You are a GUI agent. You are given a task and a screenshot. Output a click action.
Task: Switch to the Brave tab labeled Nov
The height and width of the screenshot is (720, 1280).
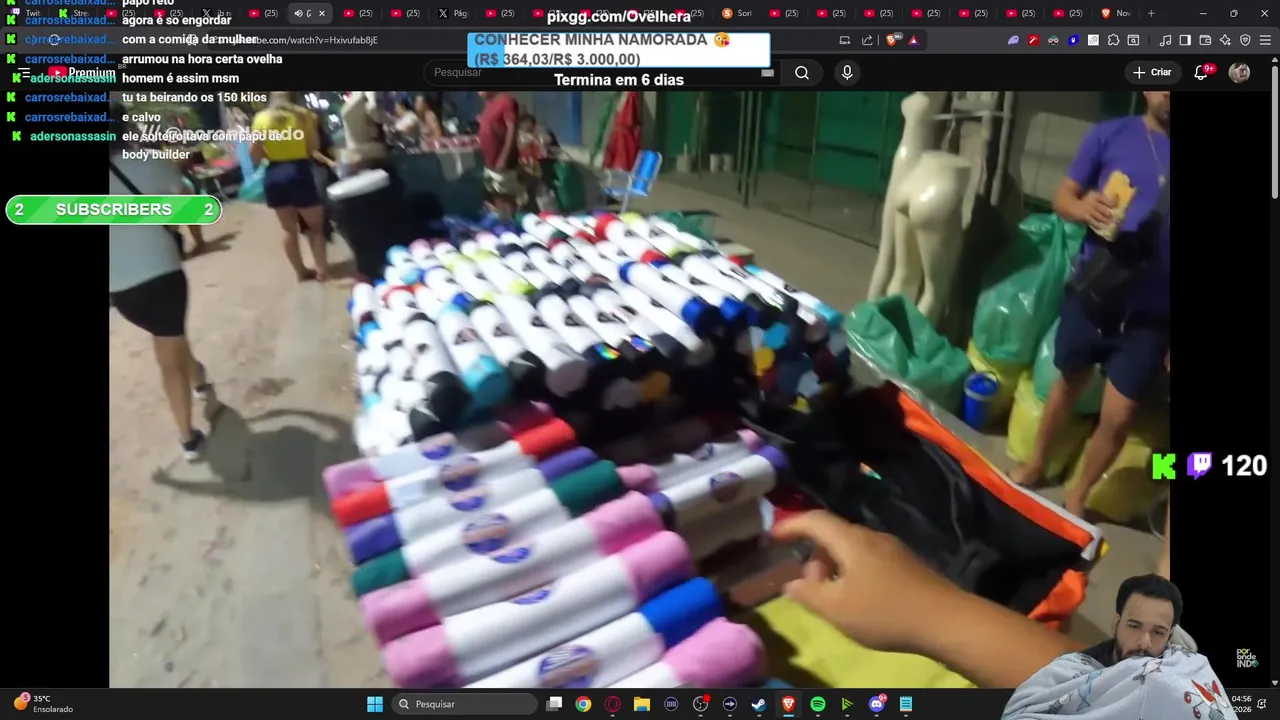click(x=1116, y=13)
